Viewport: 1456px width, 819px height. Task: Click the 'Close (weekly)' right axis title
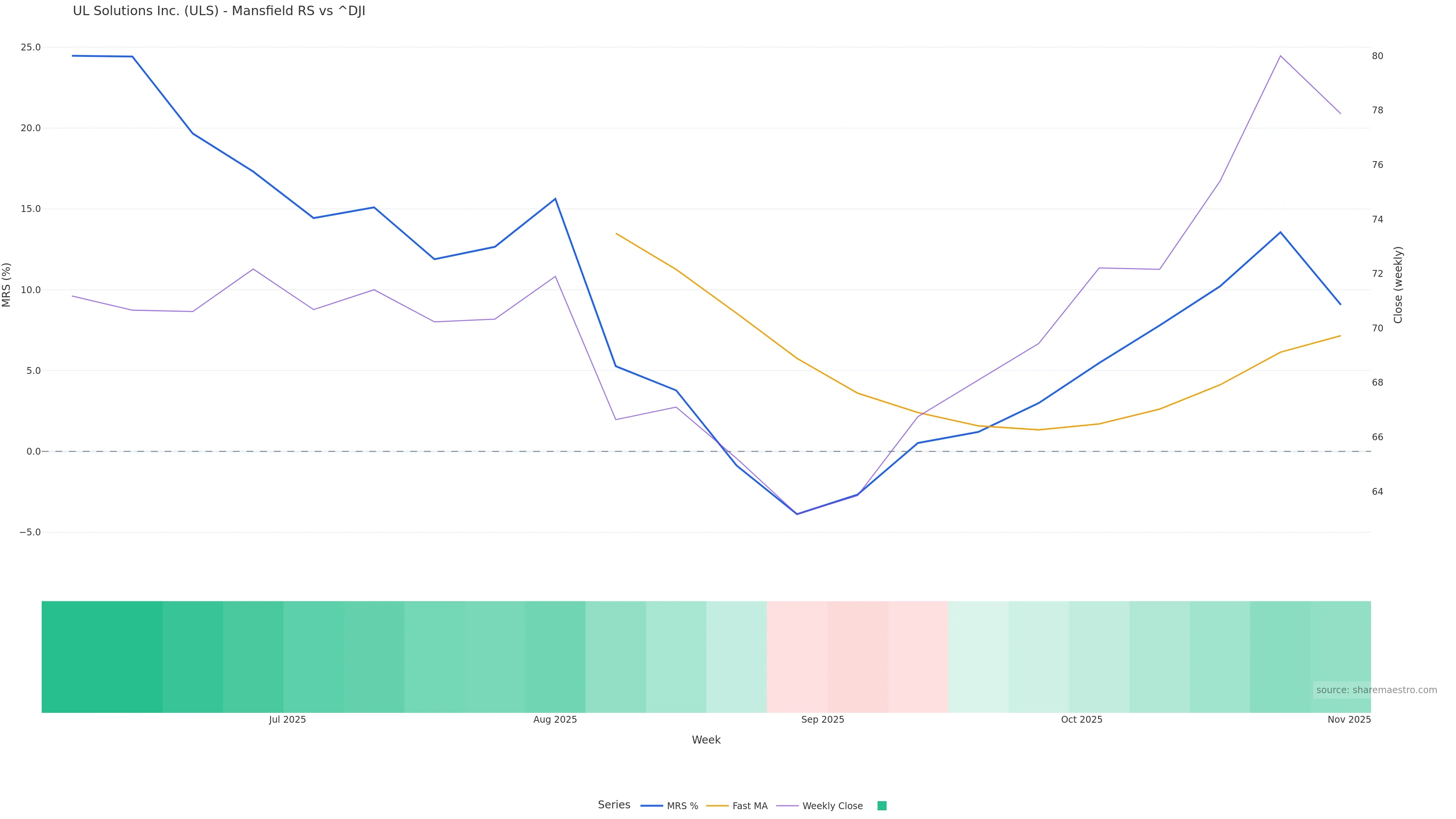coord(1398,285)
